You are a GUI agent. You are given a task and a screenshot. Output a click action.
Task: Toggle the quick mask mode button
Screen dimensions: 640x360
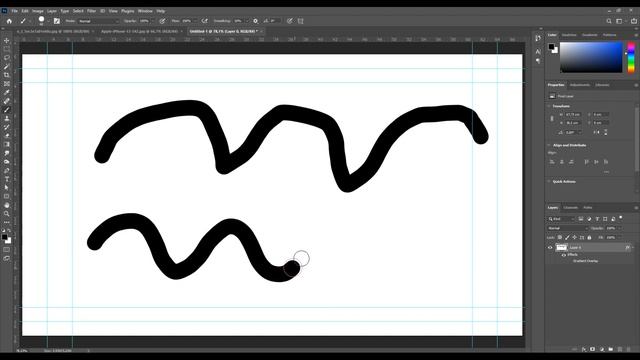pos(7,250)
